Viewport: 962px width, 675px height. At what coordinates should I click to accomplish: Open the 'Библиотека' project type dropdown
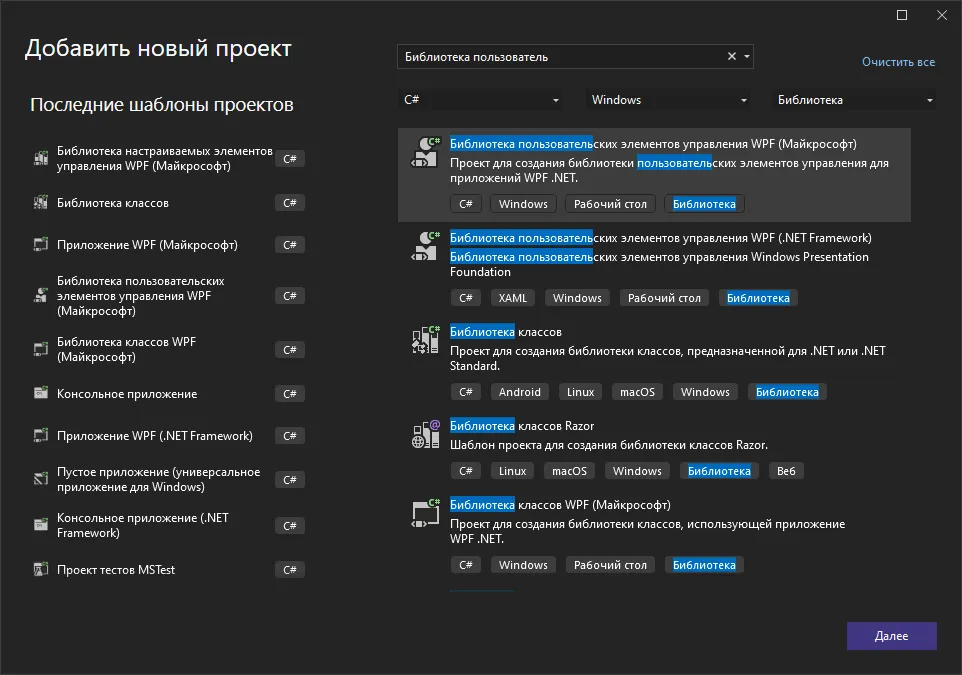pyautogui.click(x=854, y=100)
